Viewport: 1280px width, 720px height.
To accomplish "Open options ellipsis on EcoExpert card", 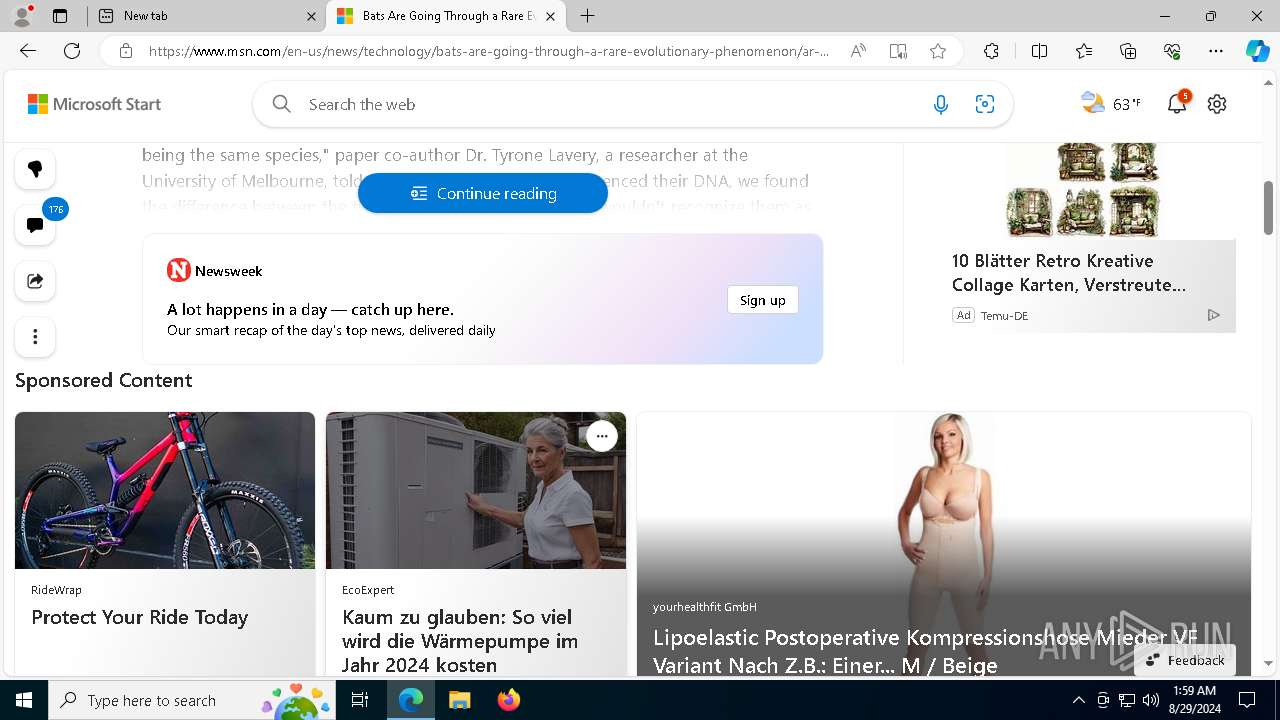I will pos(601,436).
